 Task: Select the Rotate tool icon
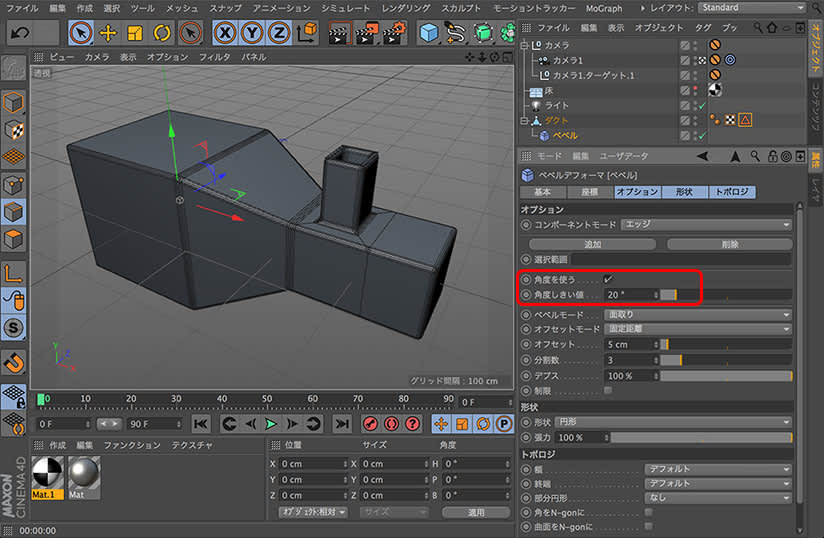click(x=162, y=33)
